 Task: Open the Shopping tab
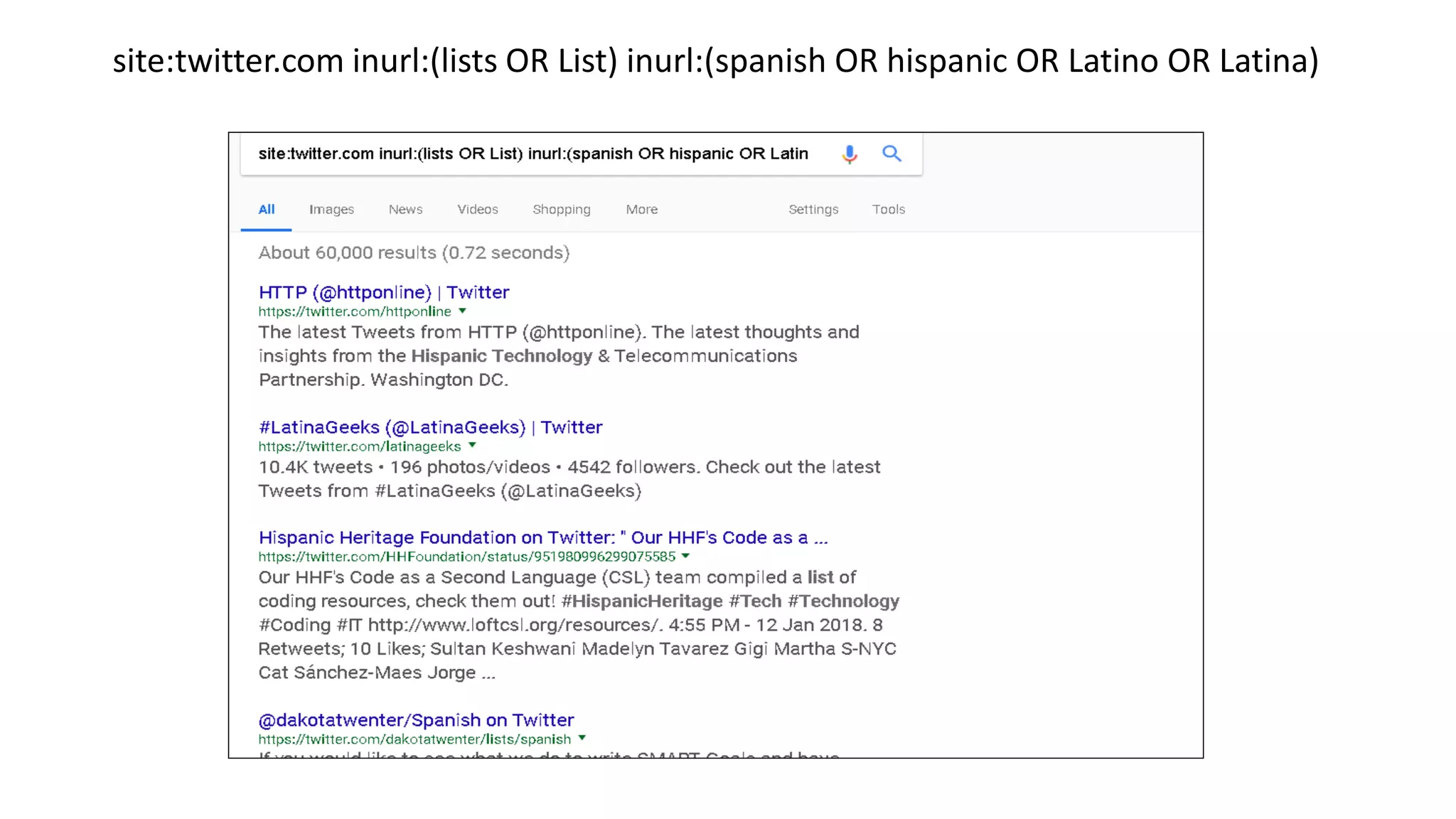[x=562, y=210]
